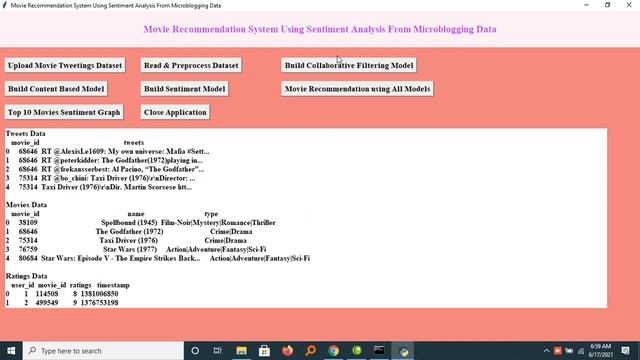Open Task View in the taskbar
Image resolution: width=640 pixels, height=360 pixels.
coord(218,351)
